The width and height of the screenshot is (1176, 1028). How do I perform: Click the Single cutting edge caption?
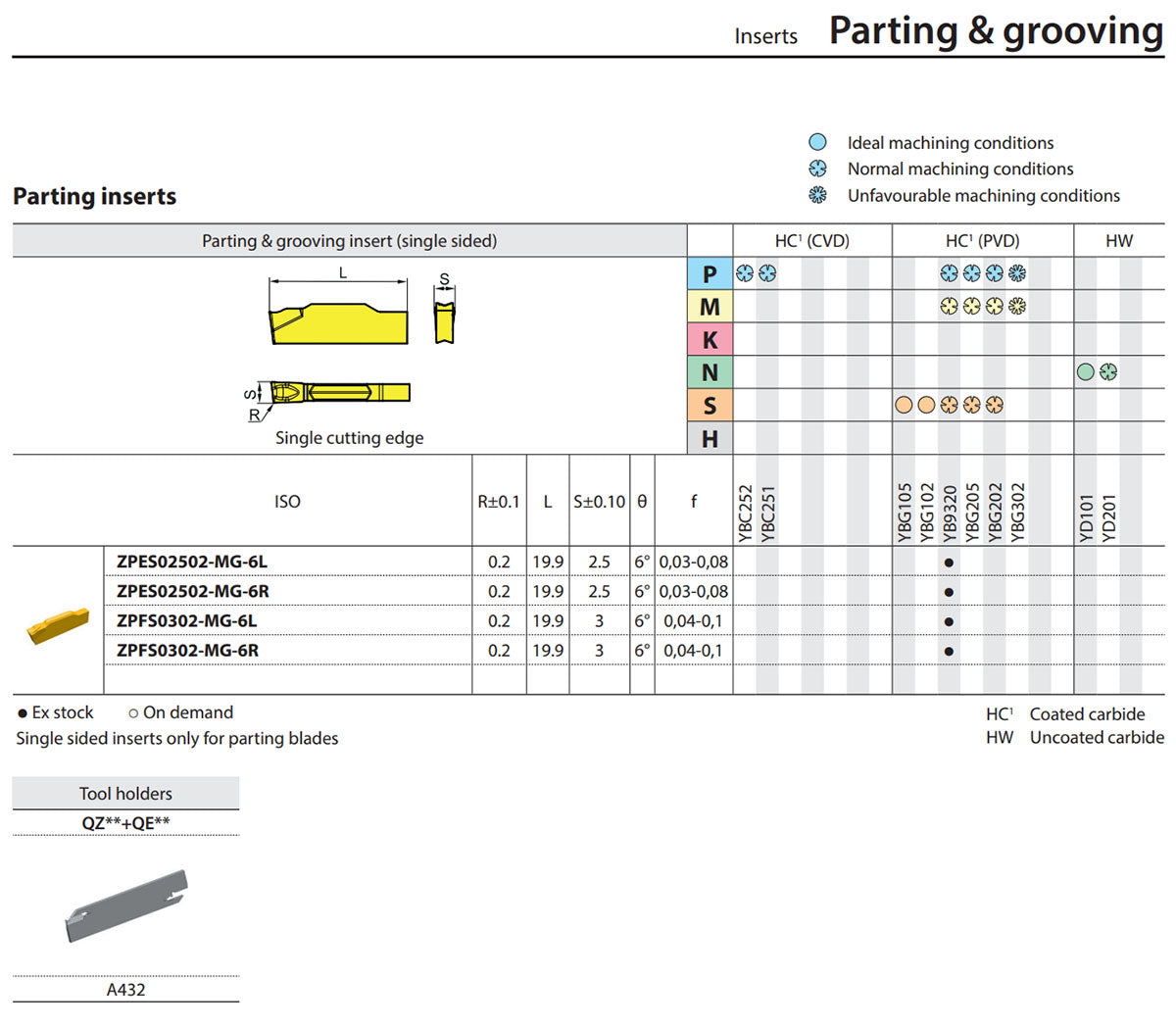click(350, 438)
